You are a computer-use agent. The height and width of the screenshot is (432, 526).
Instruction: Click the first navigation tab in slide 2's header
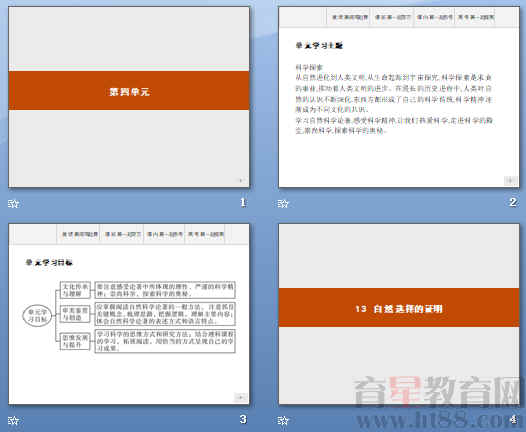pos(349,17)
